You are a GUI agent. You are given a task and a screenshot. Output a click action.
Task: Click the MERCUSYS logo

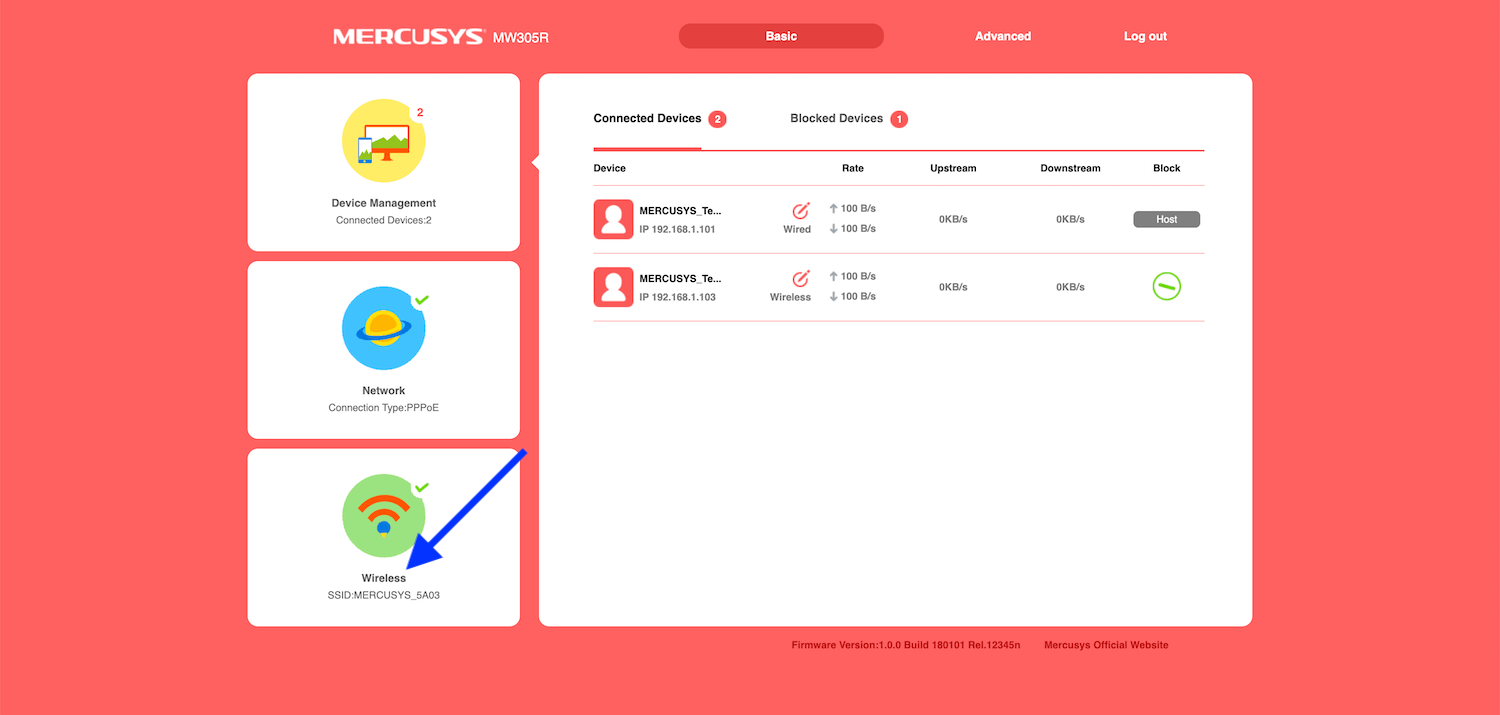[x=409, y=37]
